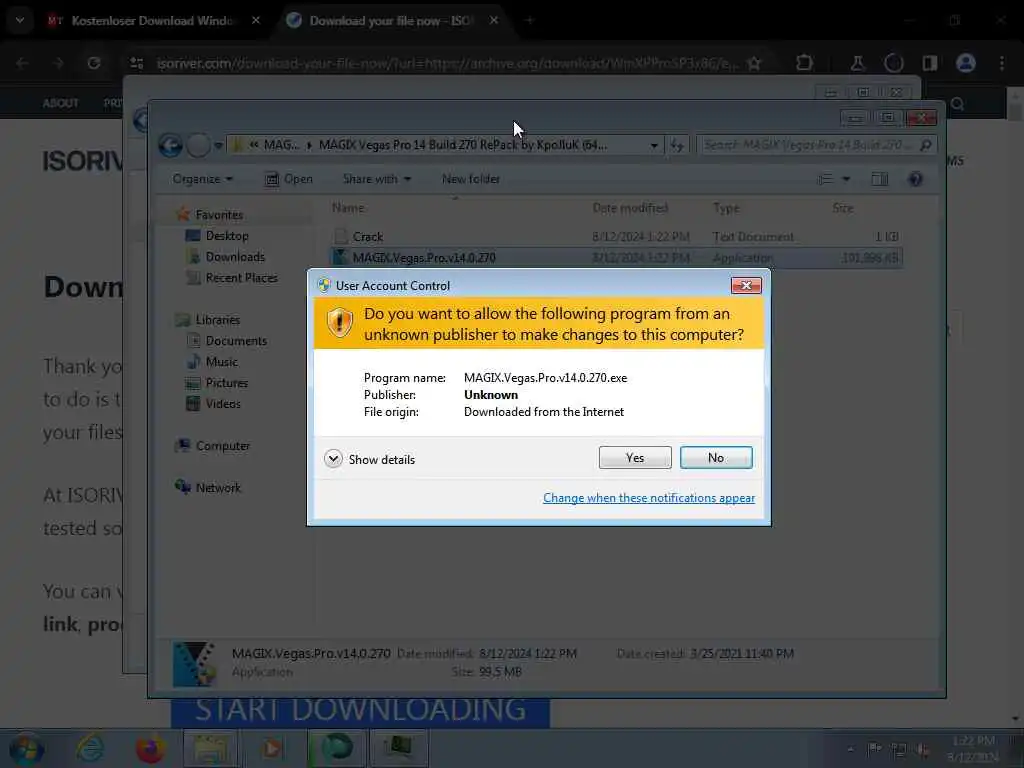The image size is (1024, 768).
Task: Open a new browser tab
Action: tap(530, 20)
